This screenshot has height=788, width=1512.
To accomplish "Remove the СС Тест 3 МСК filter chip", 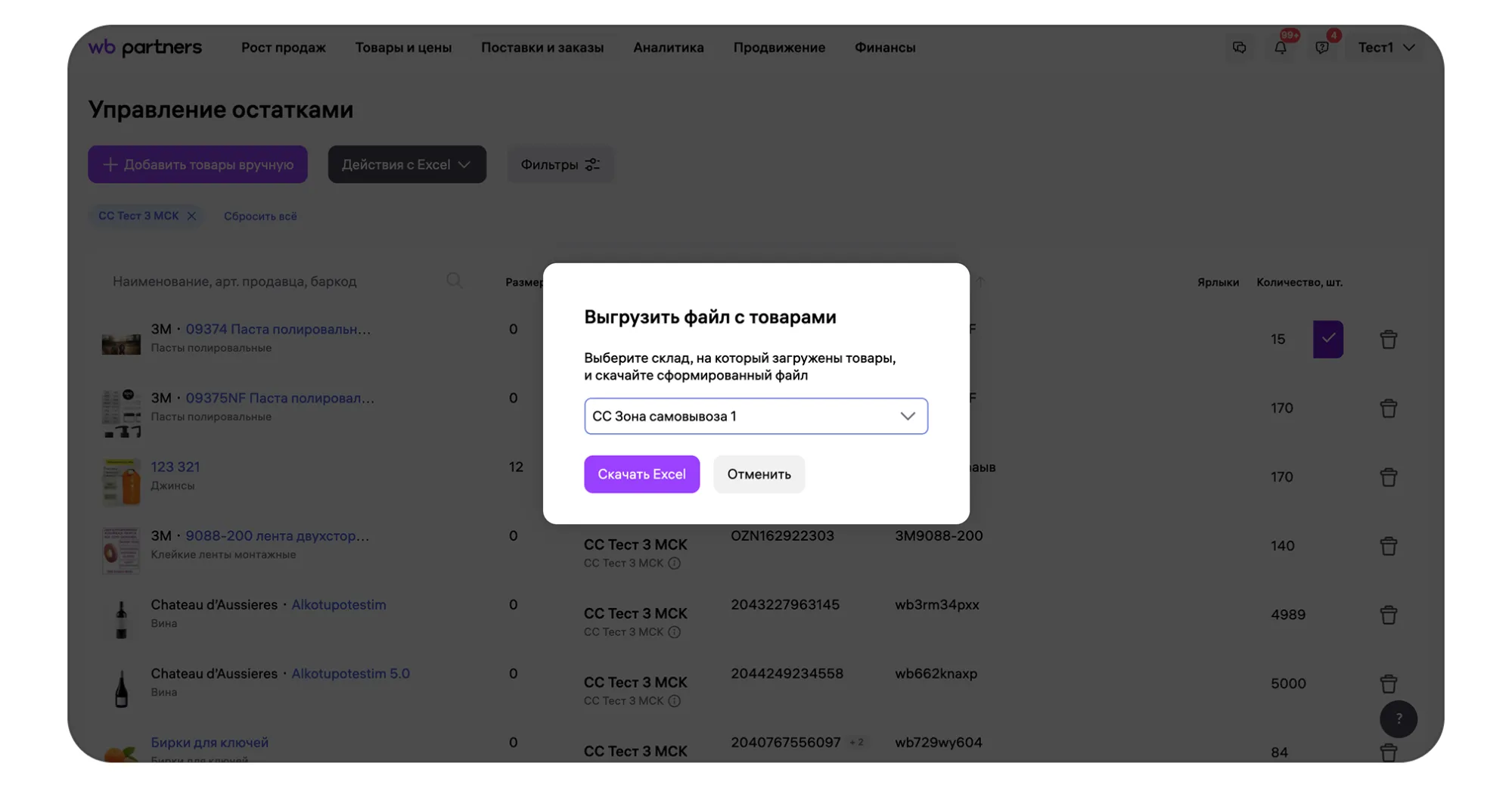I will [191, 216].
